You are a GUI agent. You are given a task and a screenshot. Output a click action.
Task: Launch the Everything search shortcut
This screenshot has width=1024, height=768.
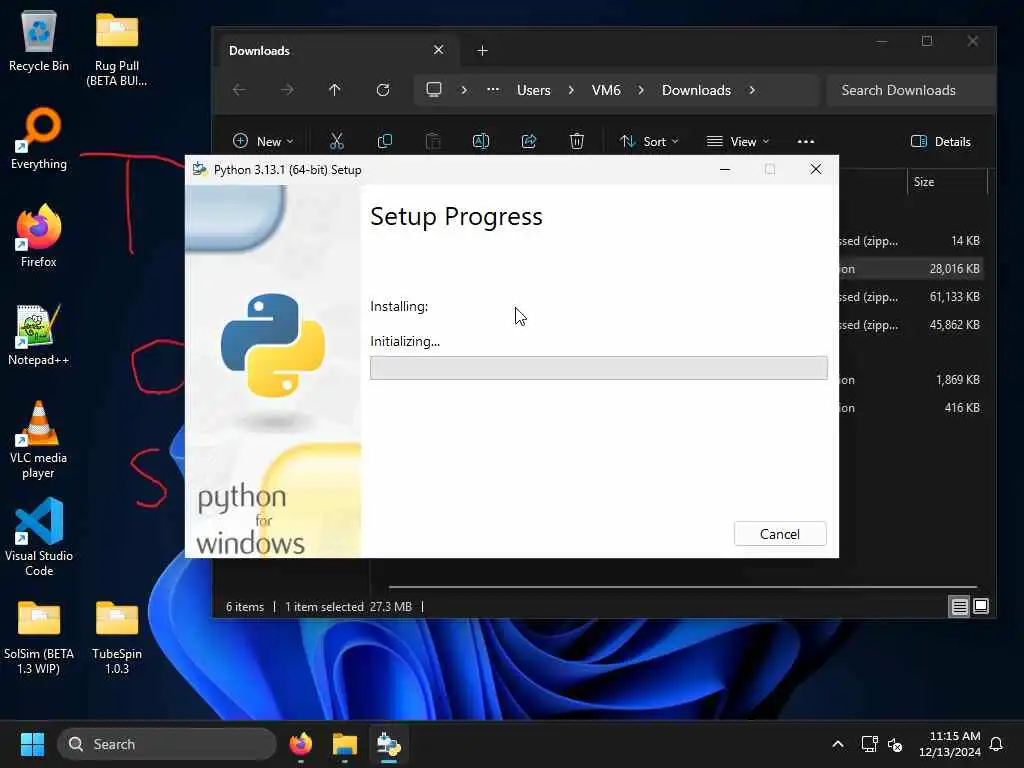39,138
